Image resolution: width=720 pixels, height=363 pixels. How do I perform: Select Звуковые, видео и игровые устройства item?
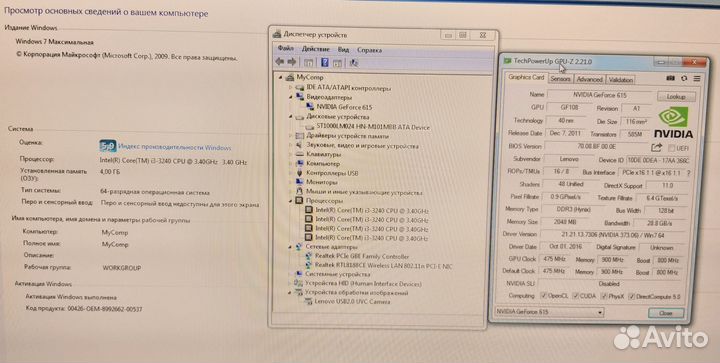[363, 146]
